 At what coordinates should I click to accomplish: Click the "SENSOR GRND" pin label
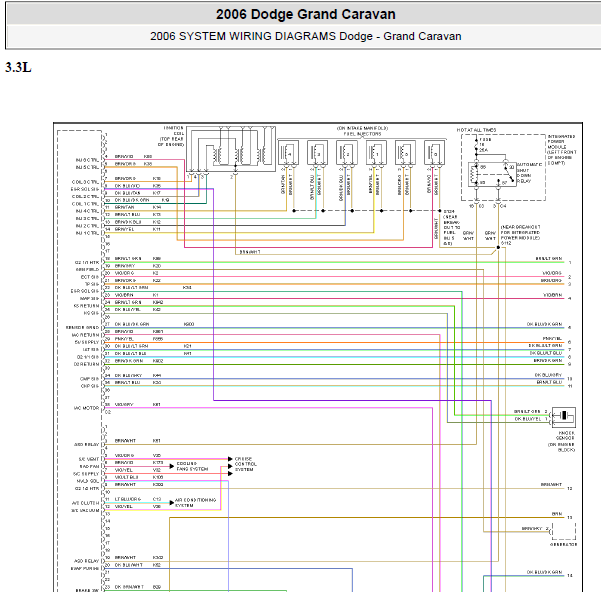82,328
